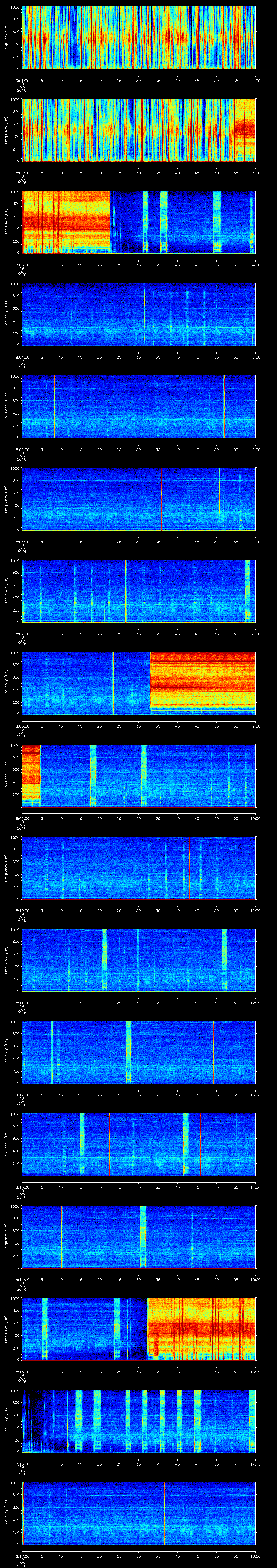The width and height of the screenshot is (277, 1568).
Task: Click the spectrogram panel starting at 8:05:00
Action: click(139, 407)
